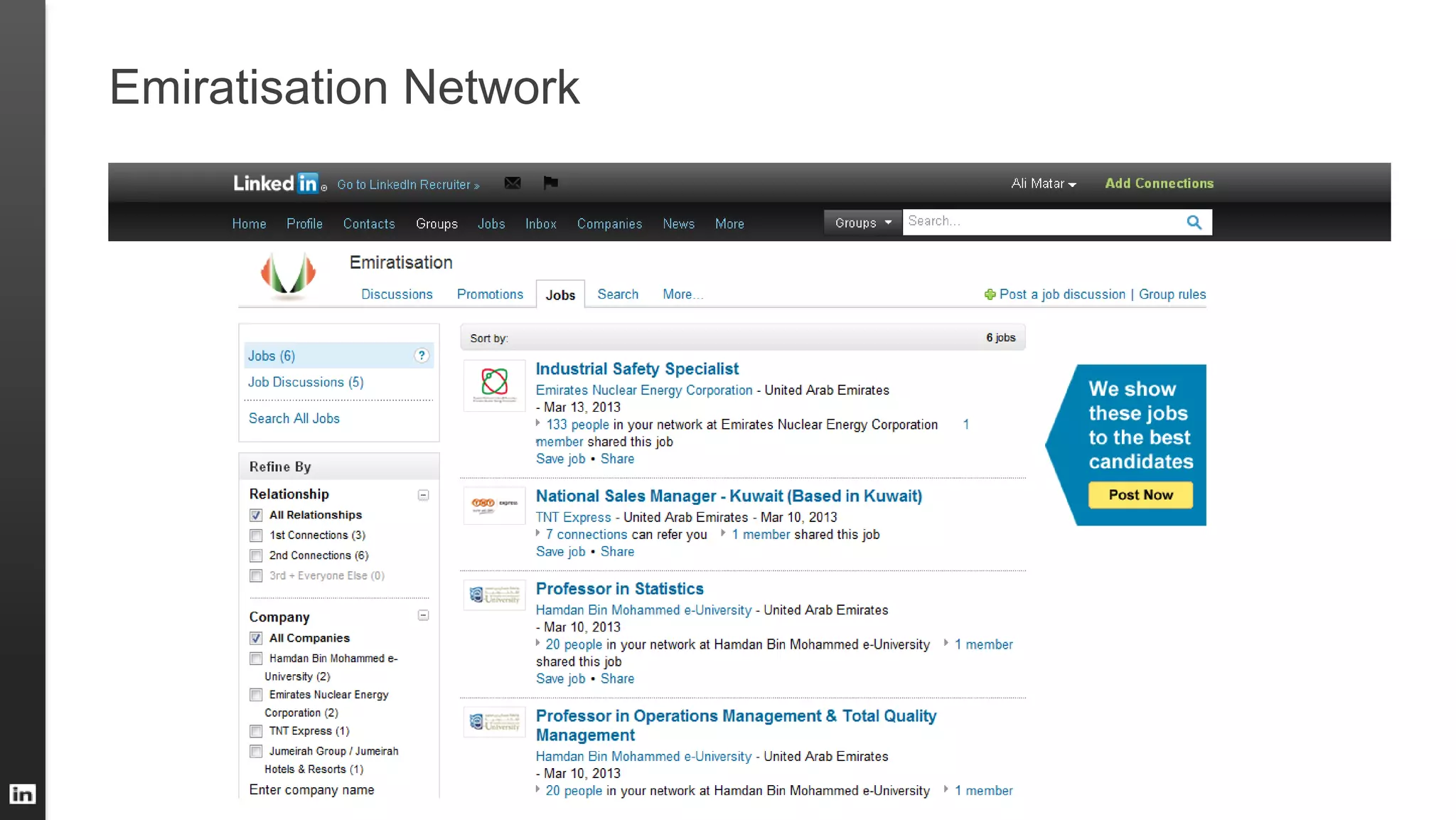Screen dimensions: 1456x820
Task: Open Profile in navigation bar
Action: point(304,223)
